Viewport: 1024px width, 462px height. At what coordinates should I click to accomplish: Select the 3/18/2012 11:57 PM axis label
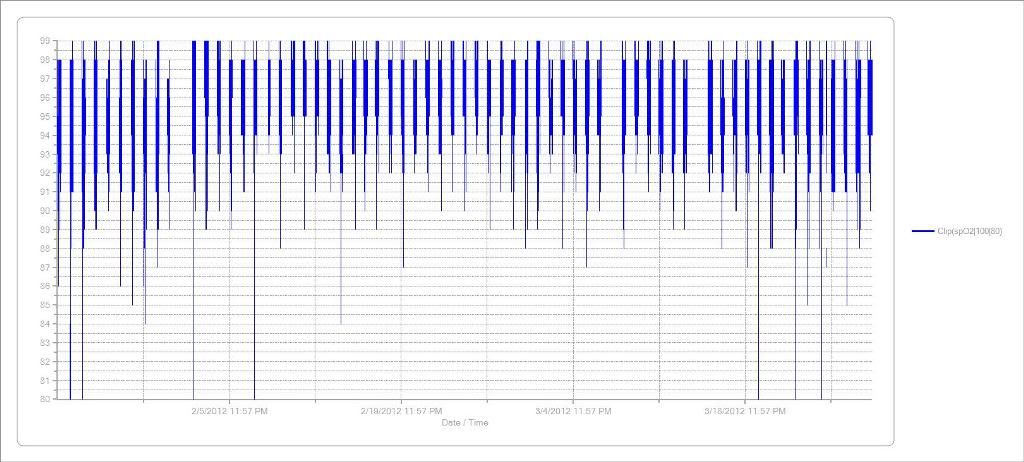(744, 410)
